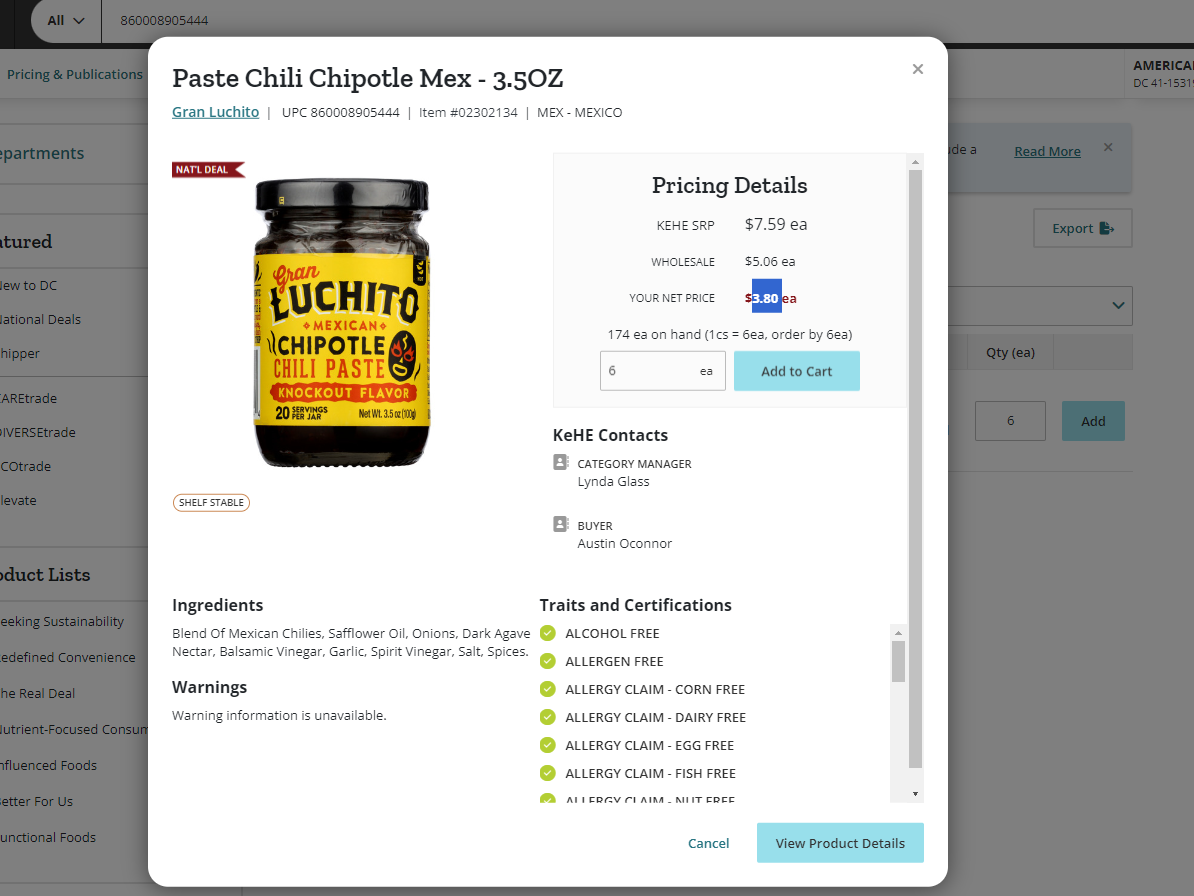The image size is (1194, 896).
Task: Click the Corn Free checkmark icon
Action: pos(548,689)
